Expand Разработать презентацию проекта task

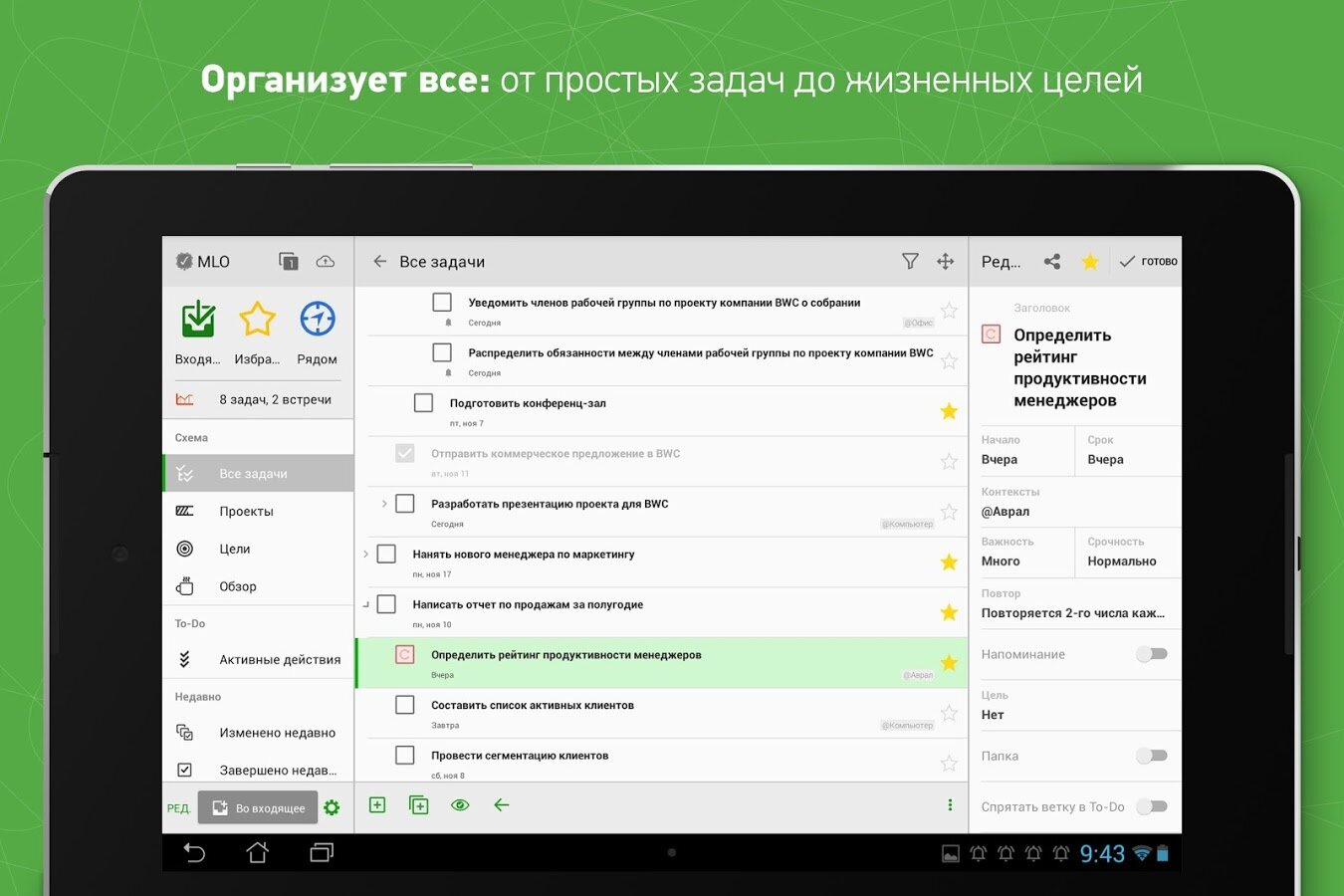384,504
